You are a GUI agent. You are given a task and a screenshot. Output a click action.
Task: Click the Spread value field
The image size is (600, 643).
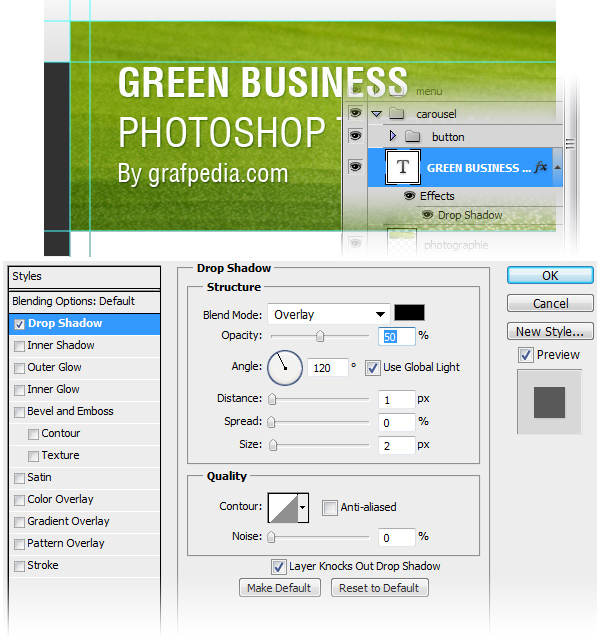click(397, 423)
